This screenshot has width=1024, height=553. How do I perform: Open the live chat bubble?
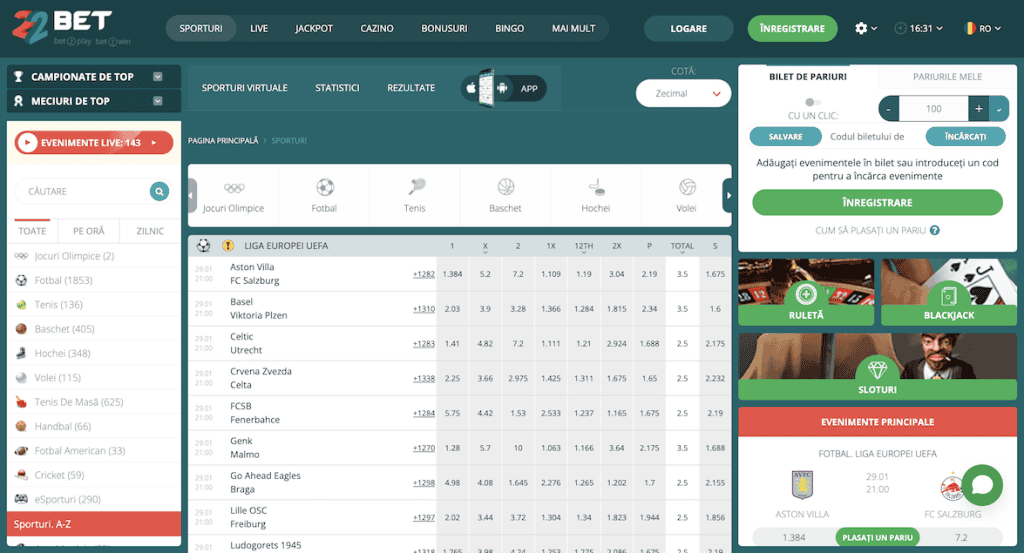(982, 484)
